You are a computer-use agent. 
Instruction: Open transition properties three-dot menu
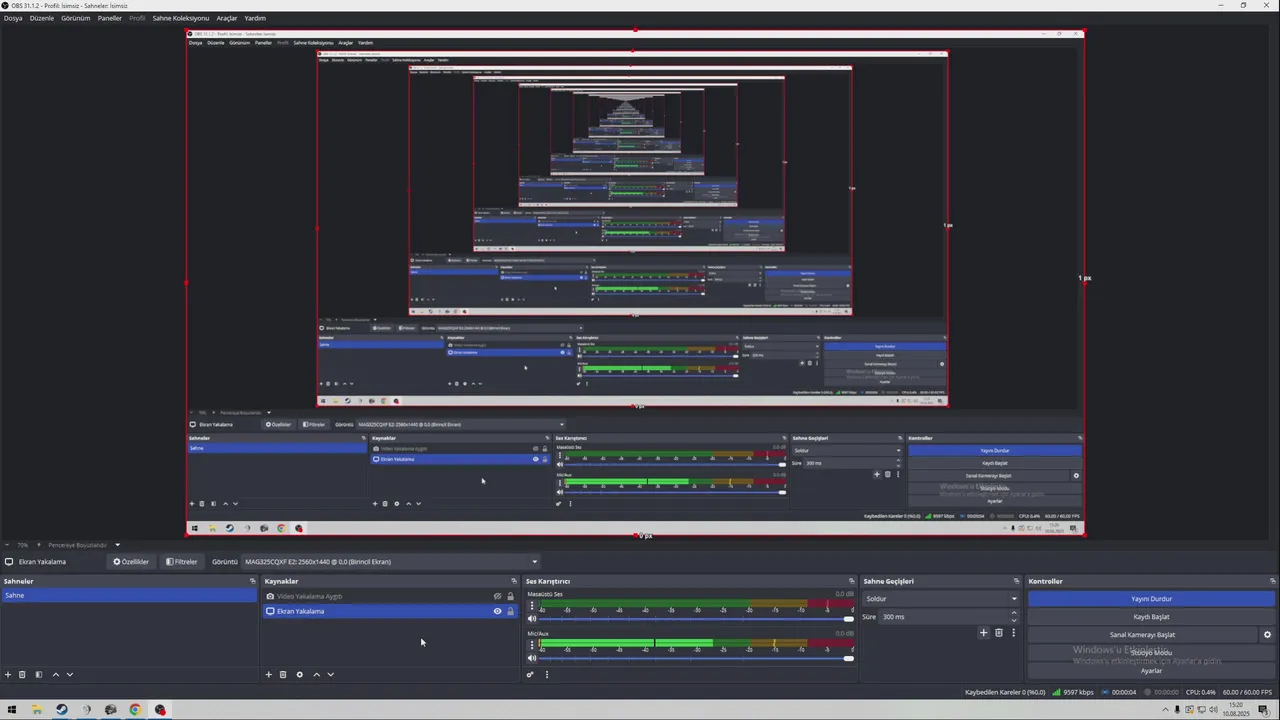(1013, 633)
